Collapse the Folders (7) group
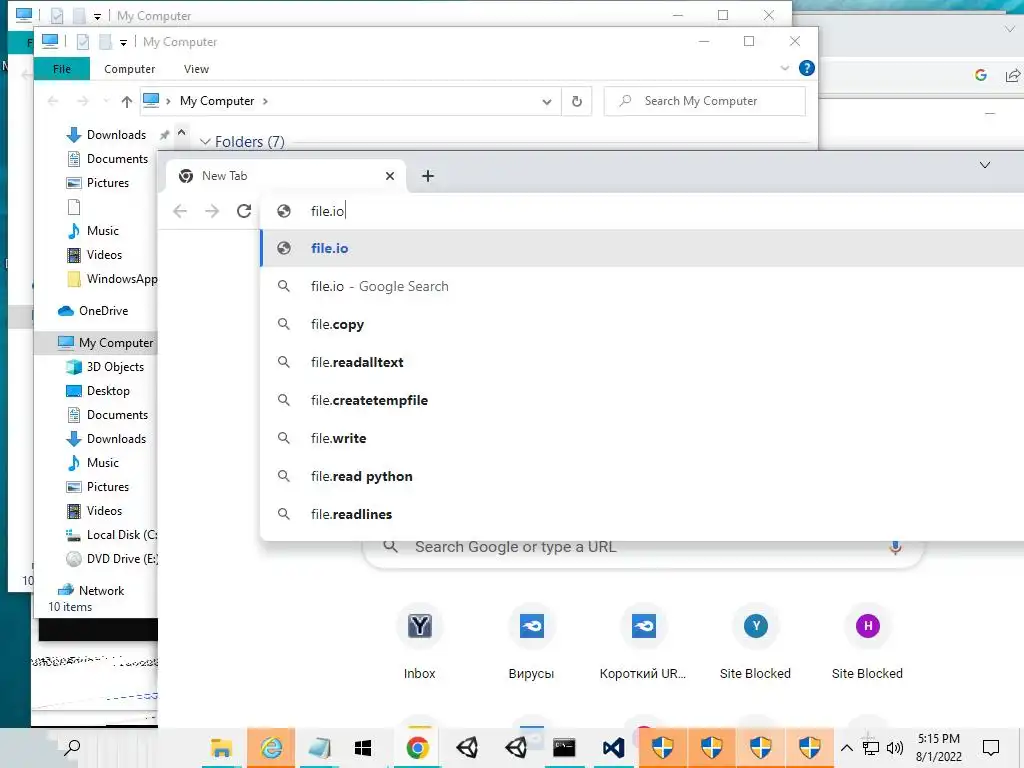The height and width of the screenshot is (768, 1024). tap(205, 142)
